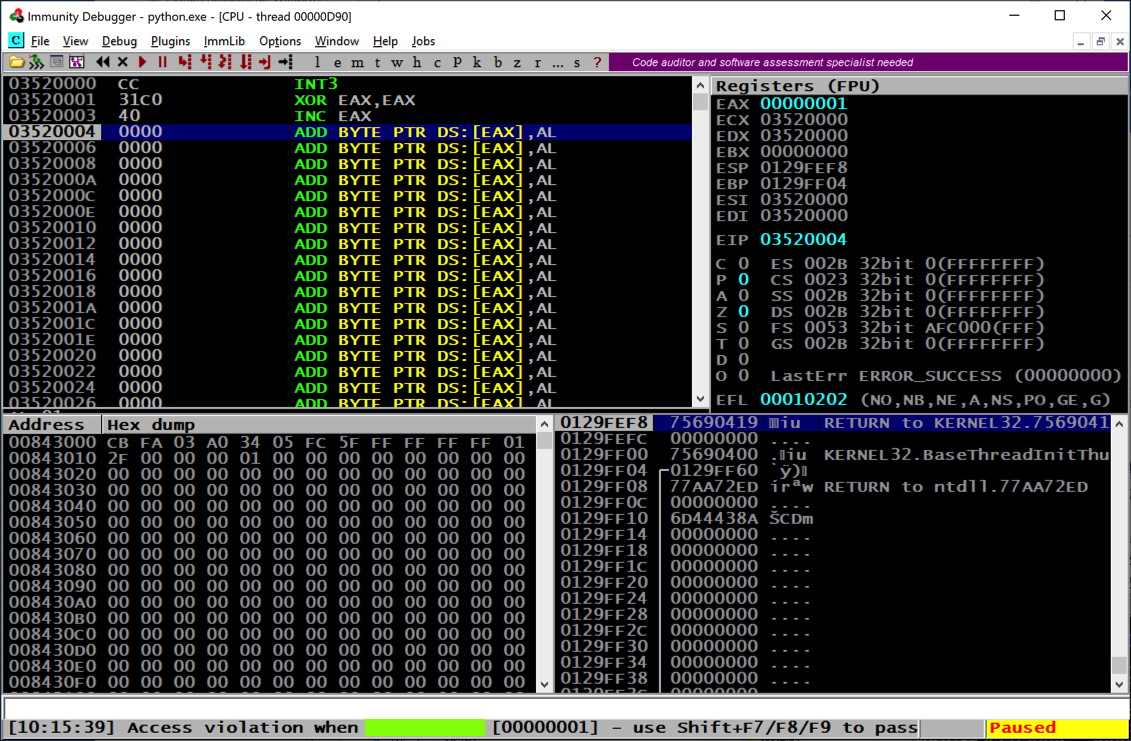Image resolution: width=1131 pixels, height=741 pixels.
Task: Open the Debug menu
Action: 119,41
